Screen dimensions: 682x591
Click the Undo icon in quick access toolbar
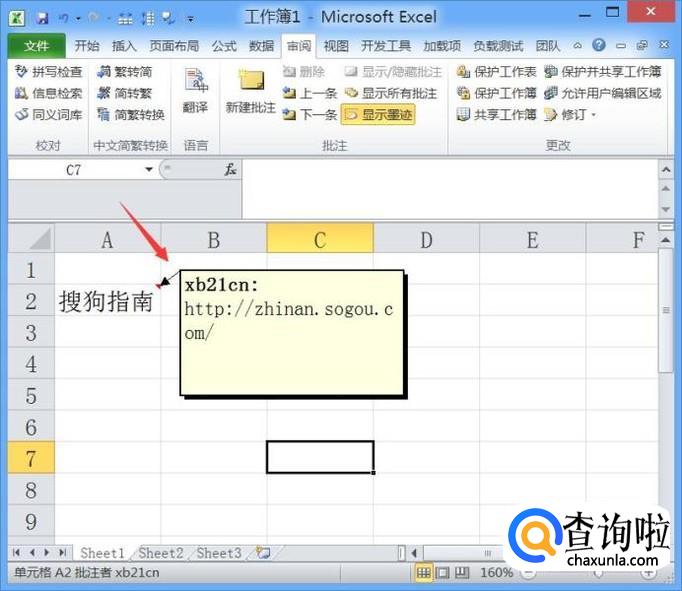pyautogui.click(x=64, y=18)
